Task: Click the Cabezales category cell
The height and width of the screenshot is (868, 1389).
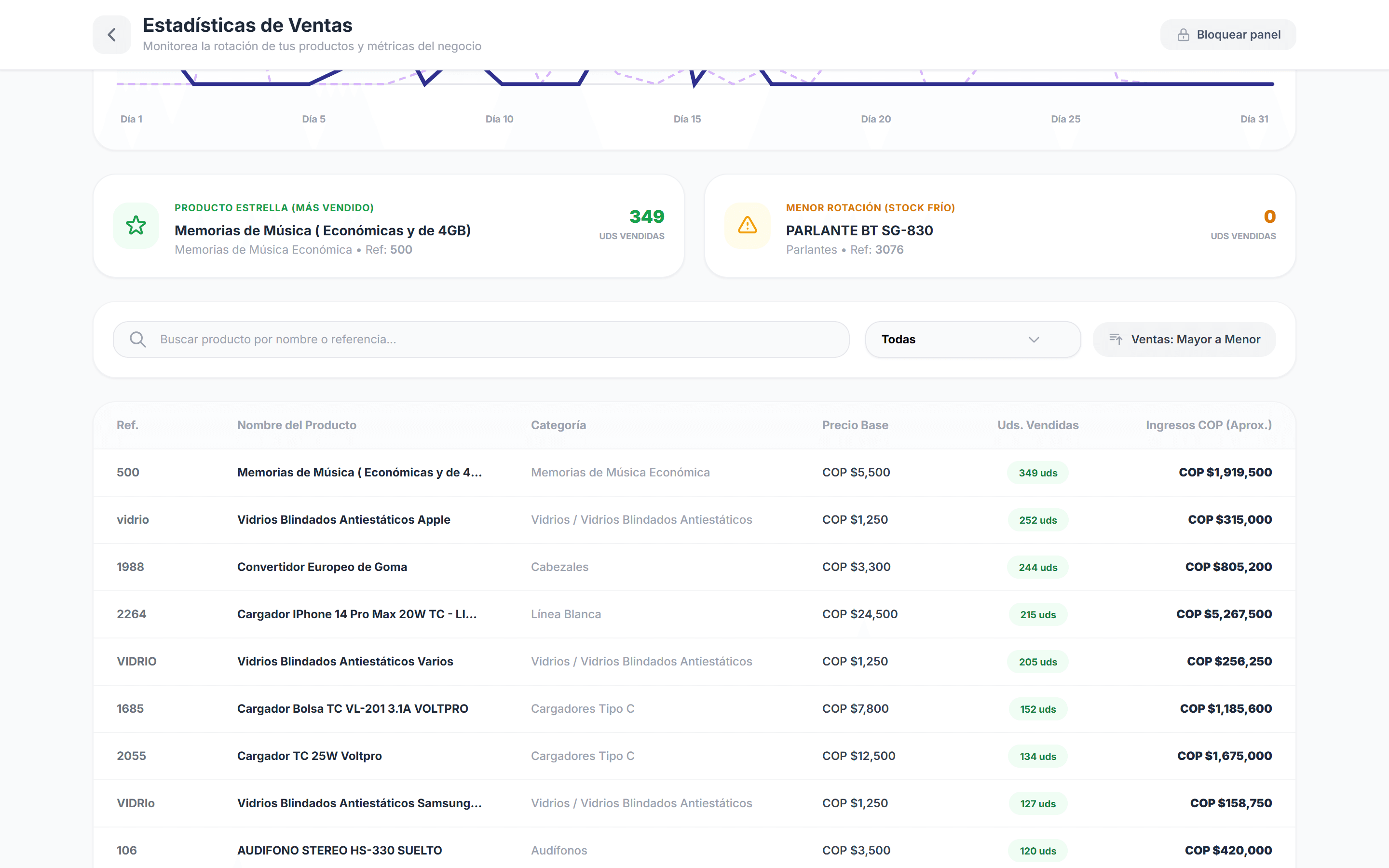Action: click(x=559, y=567)
